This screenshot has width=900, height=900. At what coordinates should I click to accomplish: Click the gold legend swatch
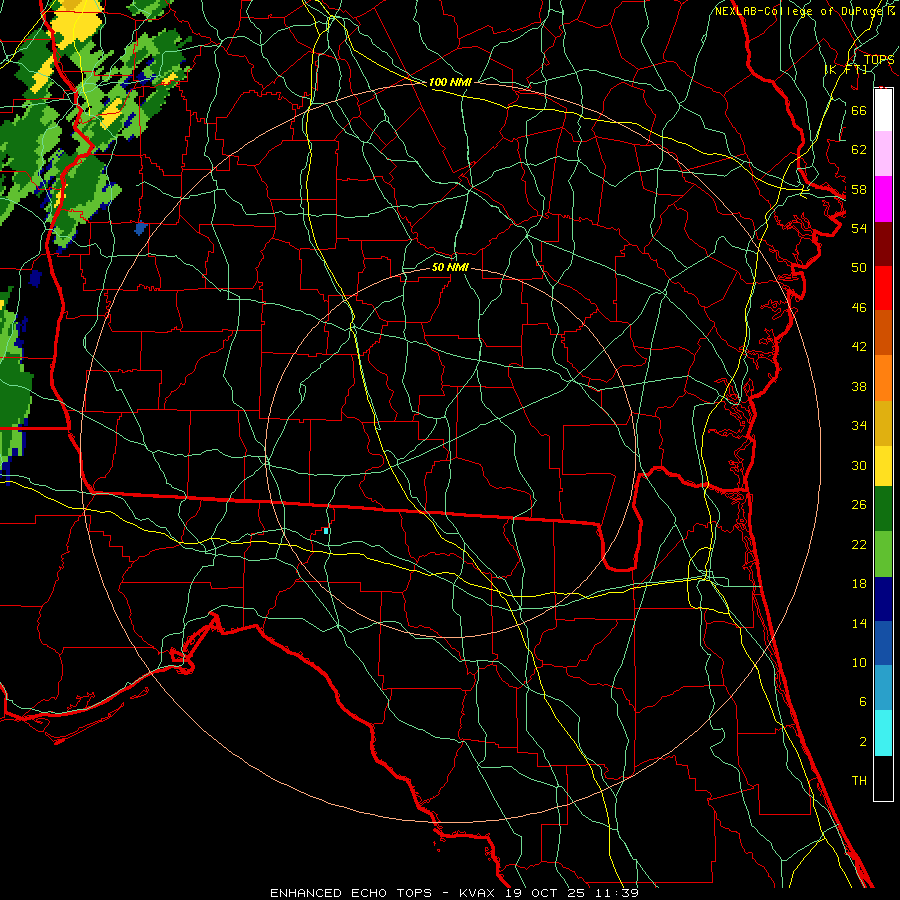(883, 423)
